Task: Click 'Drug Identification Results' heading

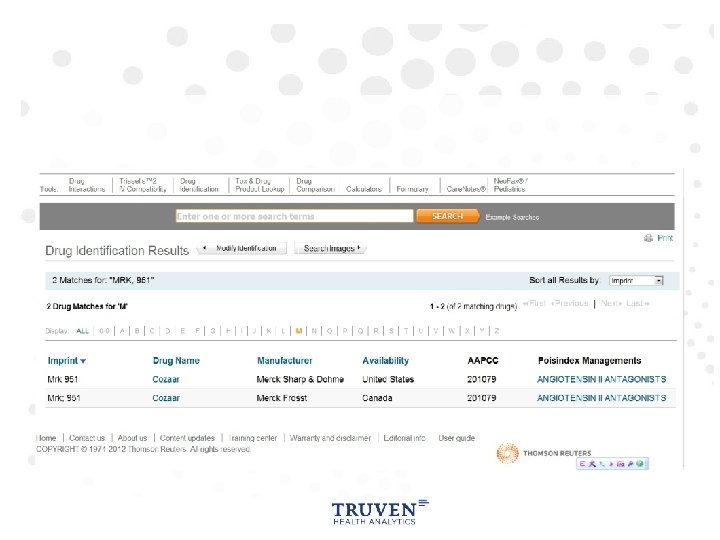Action: click(117, 251)
